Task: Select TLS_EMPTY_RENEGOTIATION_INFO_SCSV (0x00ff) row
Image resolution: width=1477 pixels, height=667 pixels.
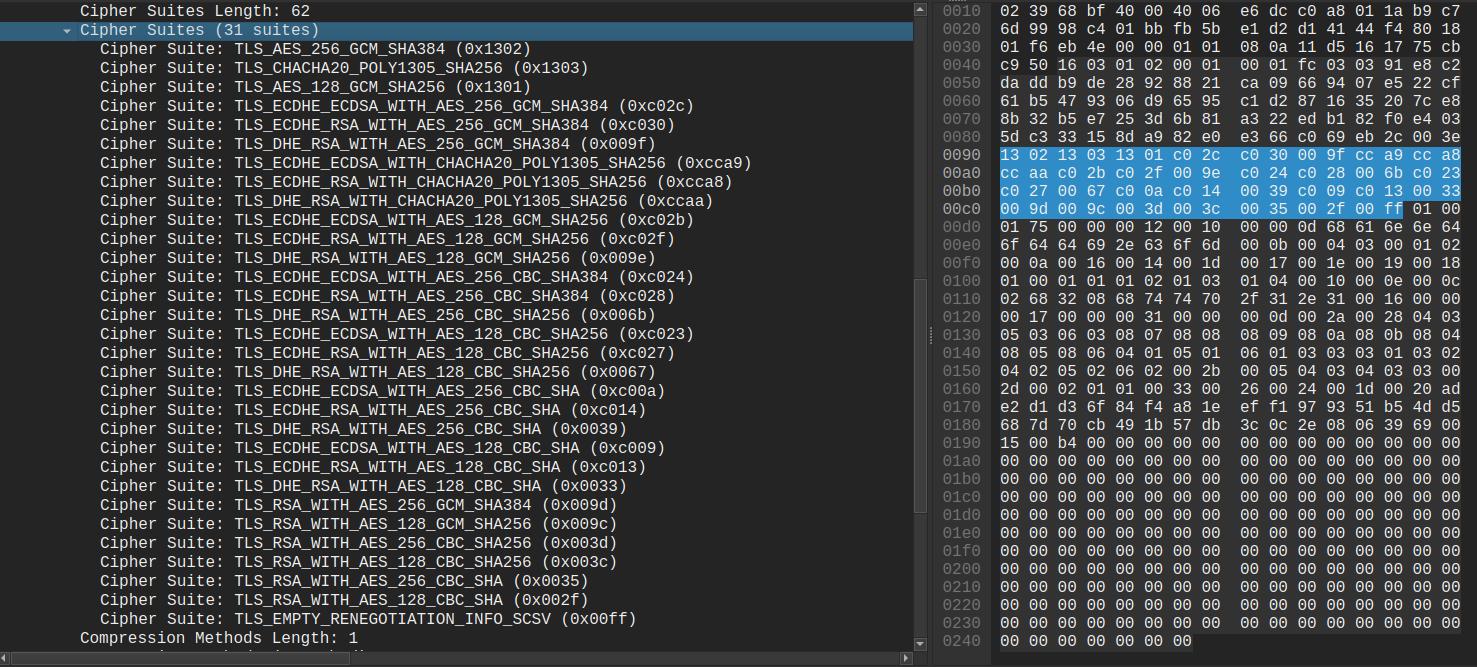Action: pyautogui.click(x=456, y=619)
